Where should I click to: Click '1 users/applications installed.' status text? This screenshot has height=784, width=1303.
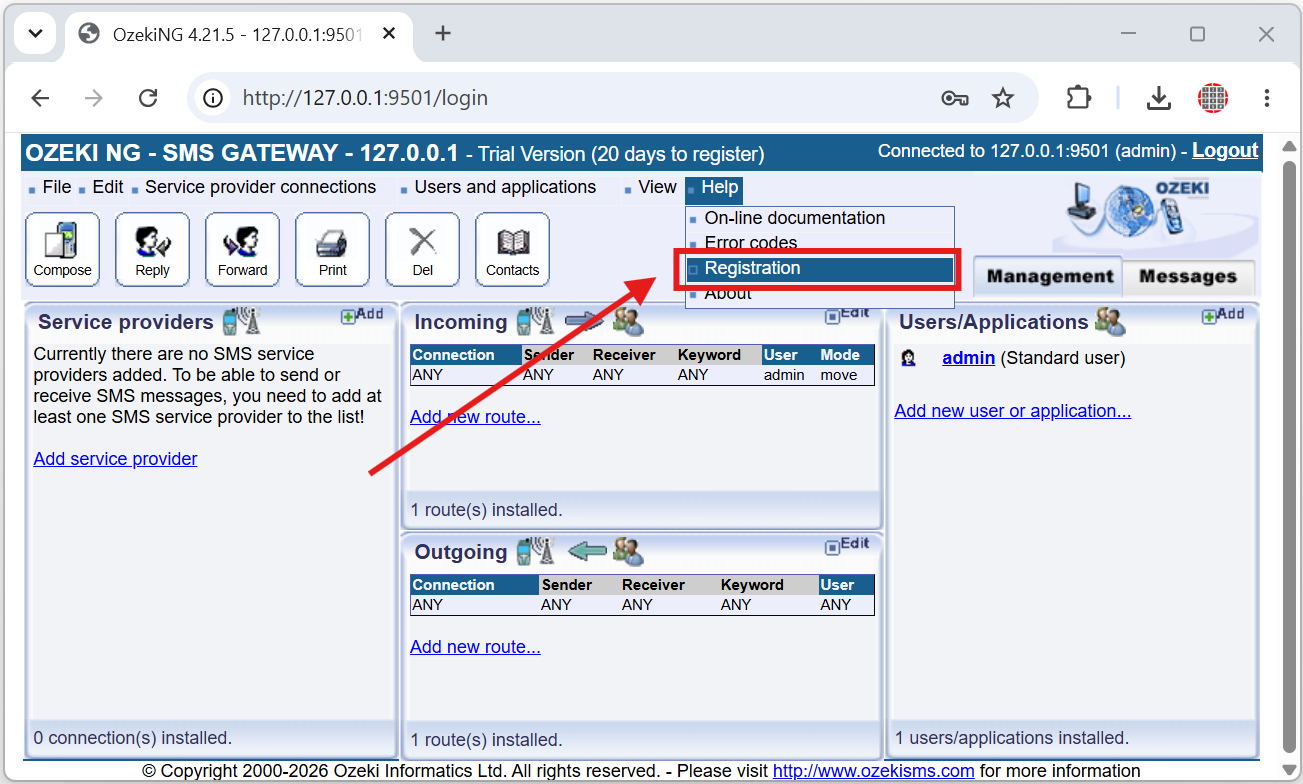[x=1011, y=738]
